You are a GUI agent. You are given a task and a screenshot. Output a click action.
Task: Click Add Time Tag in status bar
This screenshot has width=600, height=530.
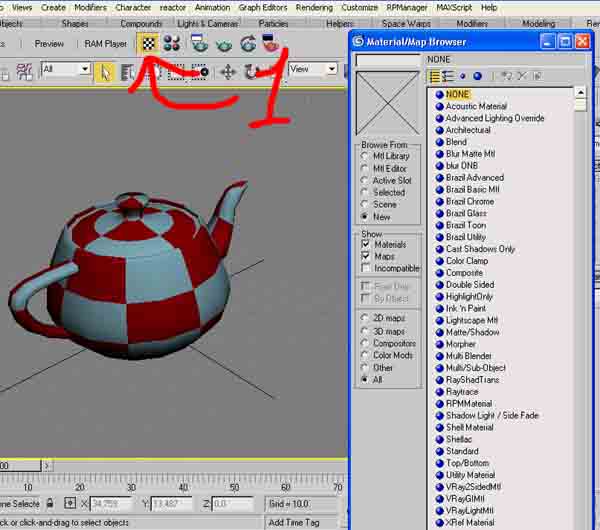tap(293, 522)
